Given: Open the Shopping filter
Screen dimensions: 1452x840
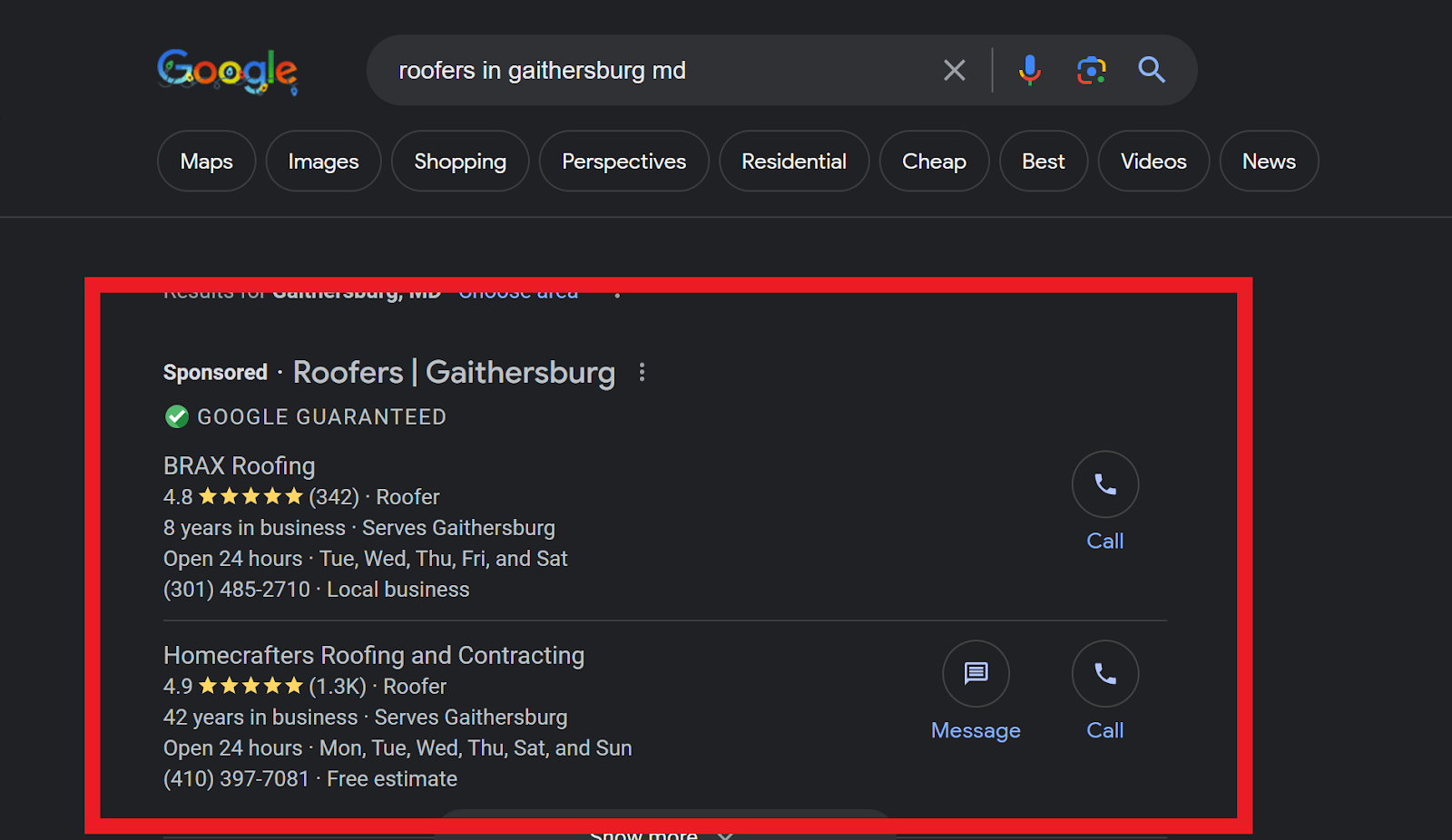Looking at the screenshot, I should pos(460,161).
